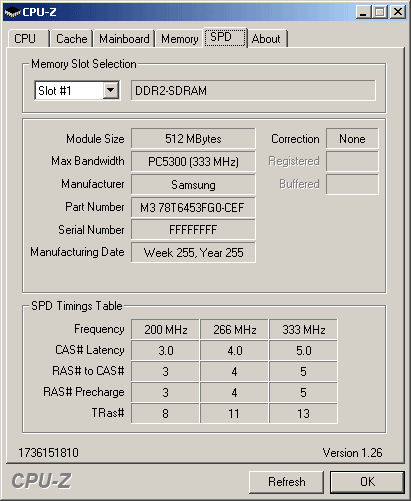Click the DDR2-SDRAM memory type field
The height and width of the screenshot is (501, 411).
click(x=253, y=90)
